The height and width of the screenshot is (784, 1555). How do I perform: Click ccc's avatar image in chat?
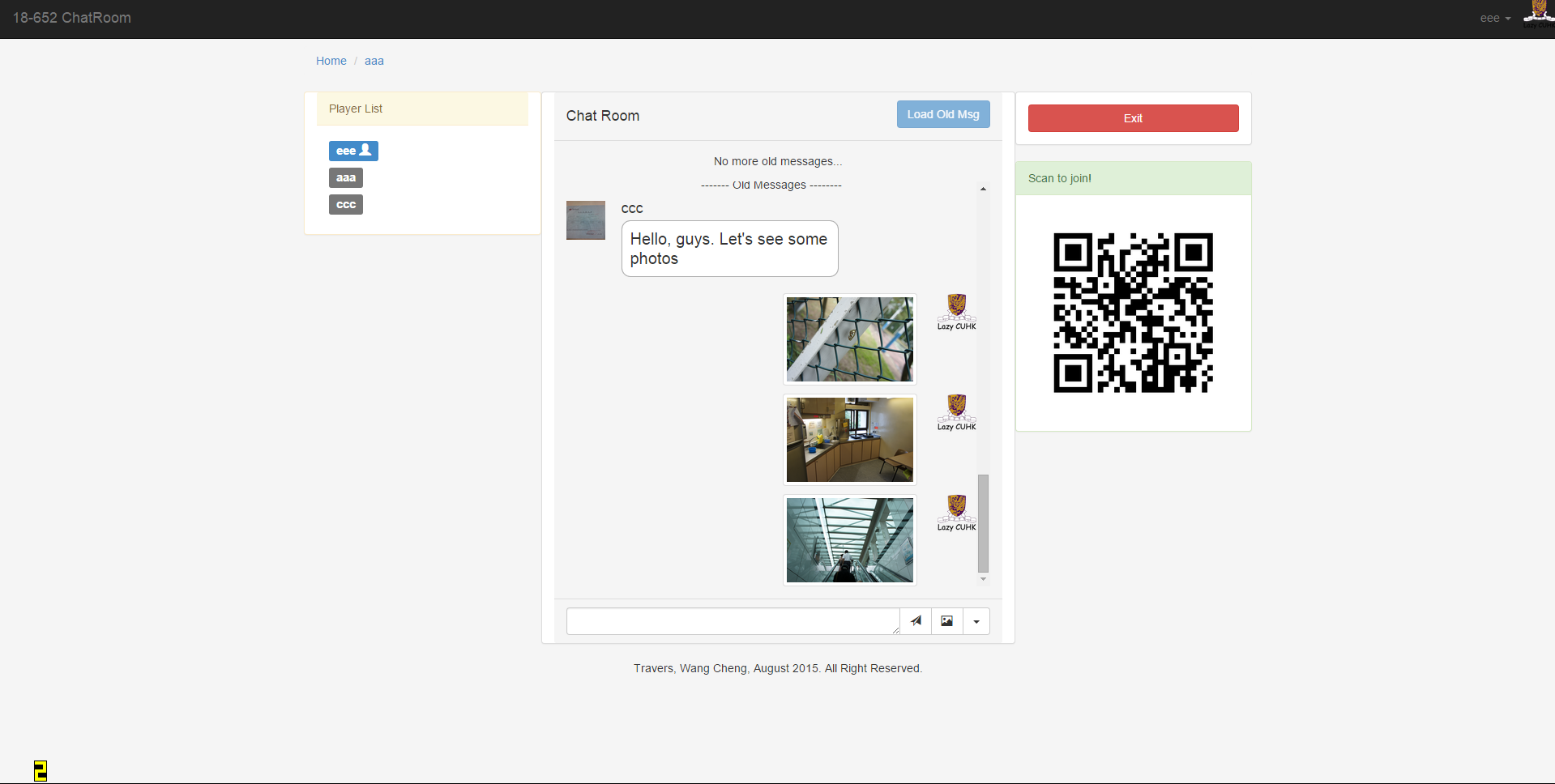point(586,220)
